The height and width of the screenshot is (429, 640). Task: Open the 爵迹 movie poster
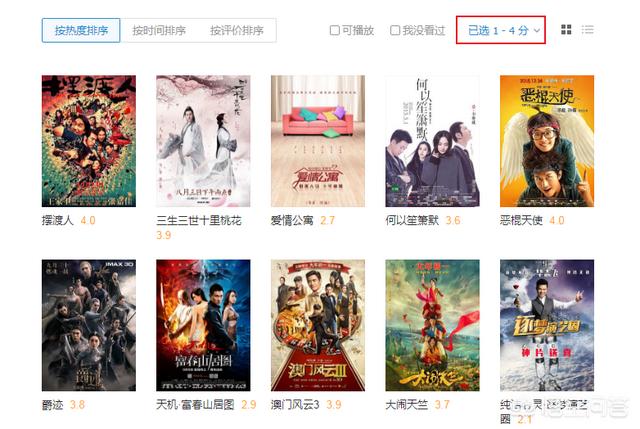pyautogui.click(x=89, y=325)
